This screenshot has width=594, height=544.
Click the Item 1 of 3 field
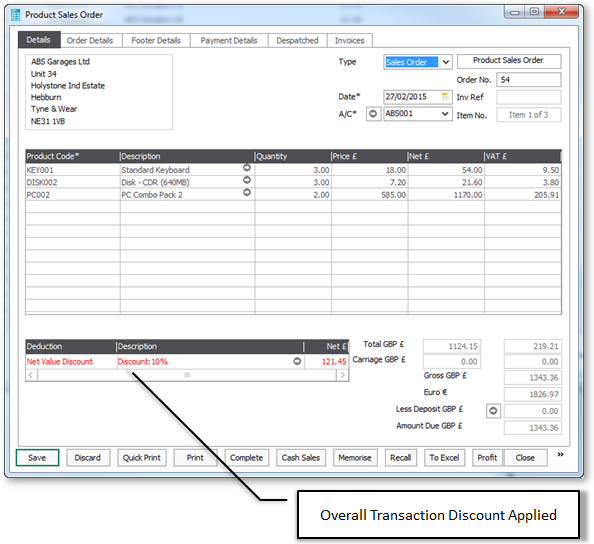[x=529, y=115]
